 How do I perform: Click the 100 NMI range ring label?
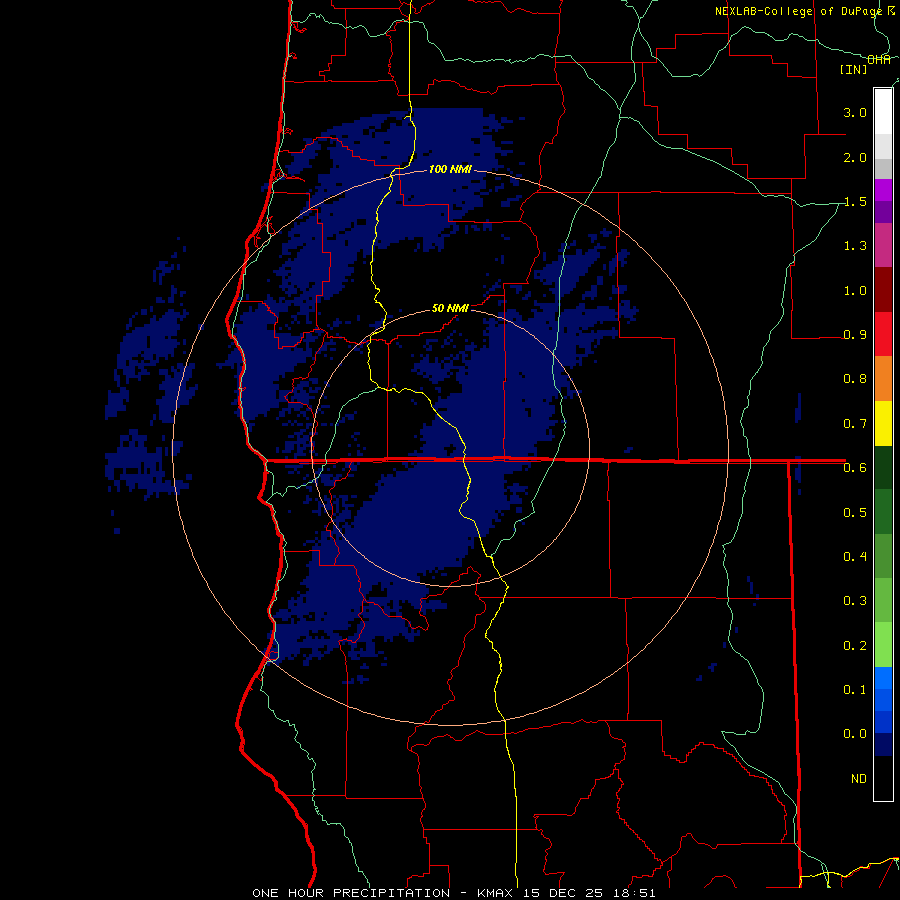coord(450,169)
